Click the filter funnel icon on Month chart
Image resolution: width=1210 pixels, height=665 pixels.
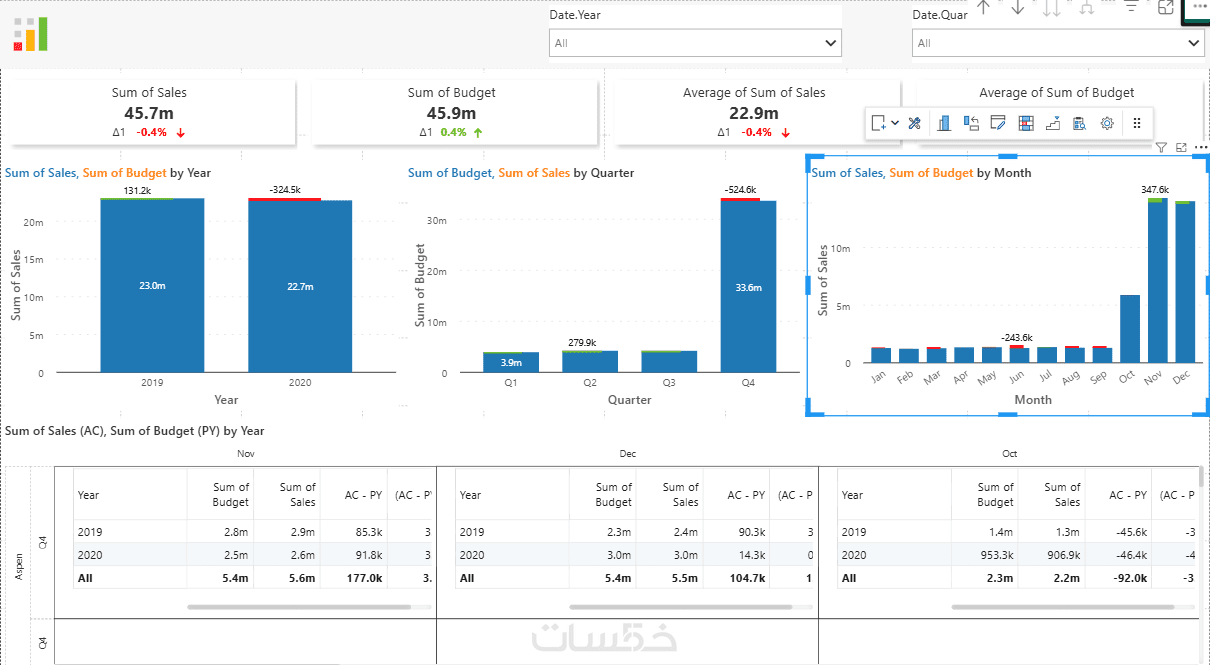point(1161,147)
